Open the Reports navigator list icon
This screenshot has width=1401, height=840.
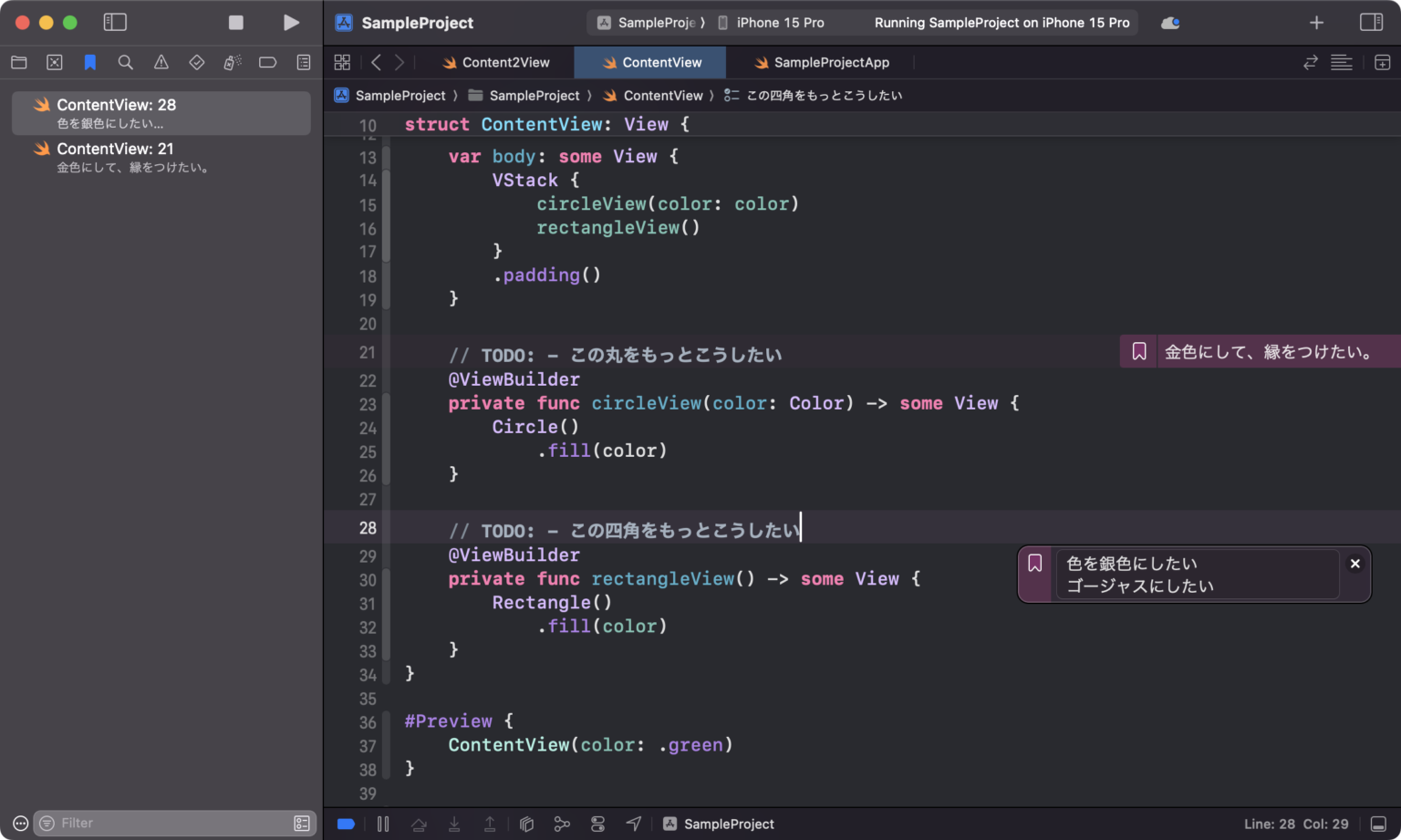pyautogui.click(x=303, y=62)
